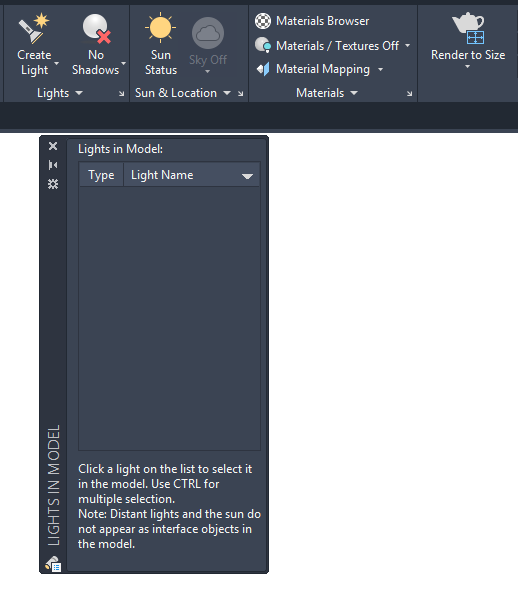The height and width of the screenshot is (593, 518).
Task: Open Materials / Textures Off dropdown arrow
Action: pos(407,45)
